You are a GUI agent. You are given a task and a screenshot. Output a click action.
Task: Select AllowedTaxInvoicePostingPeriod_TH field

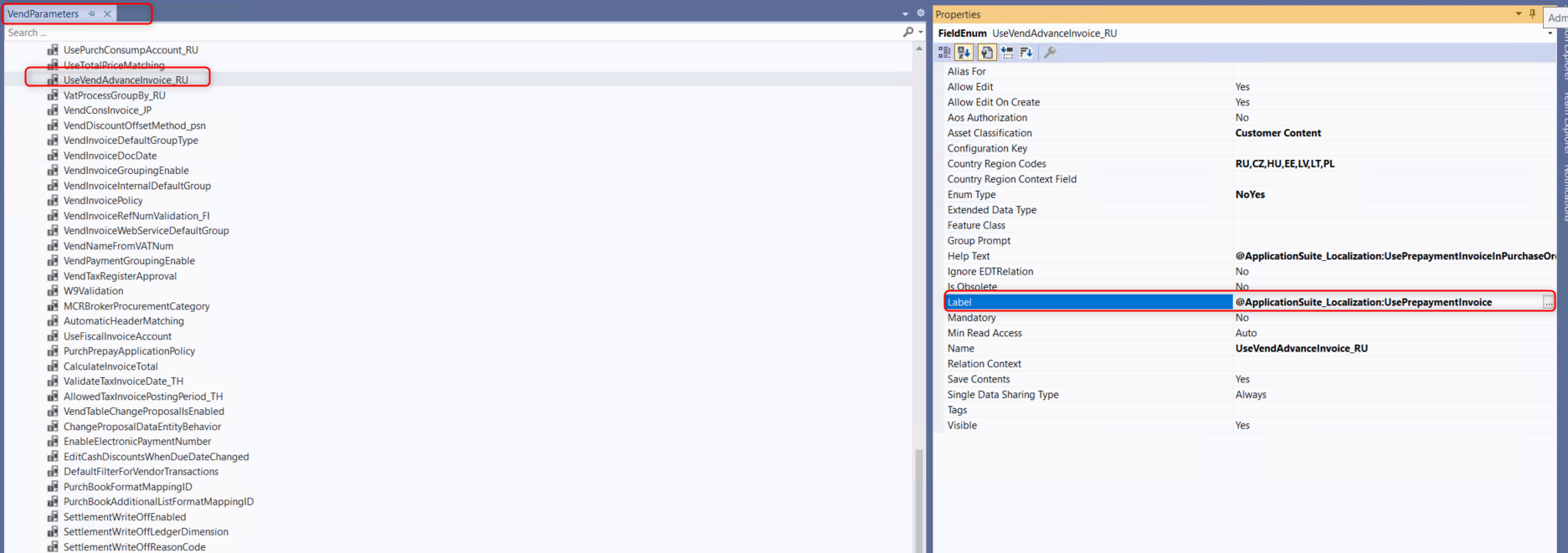pos(143,397)
